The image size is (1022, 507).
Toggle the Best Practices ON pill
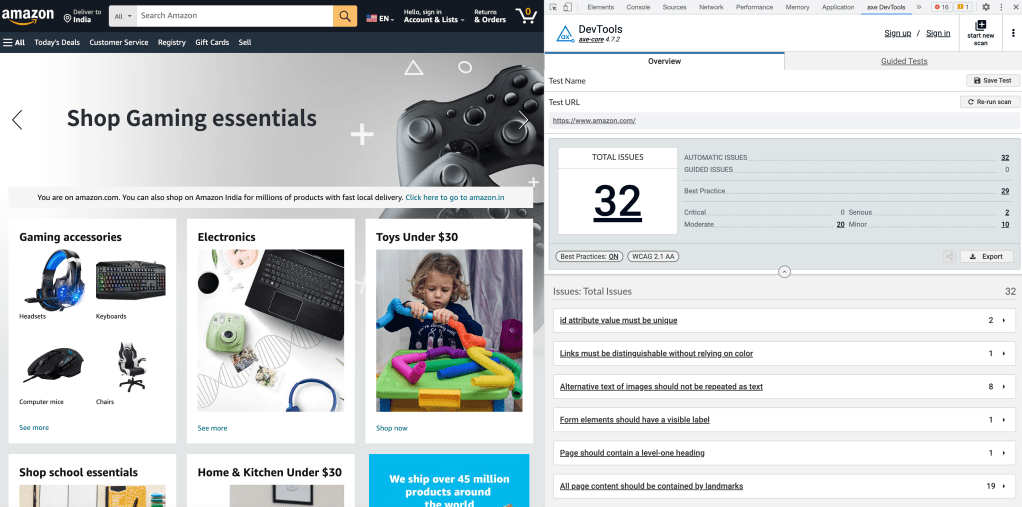[589, 257]
